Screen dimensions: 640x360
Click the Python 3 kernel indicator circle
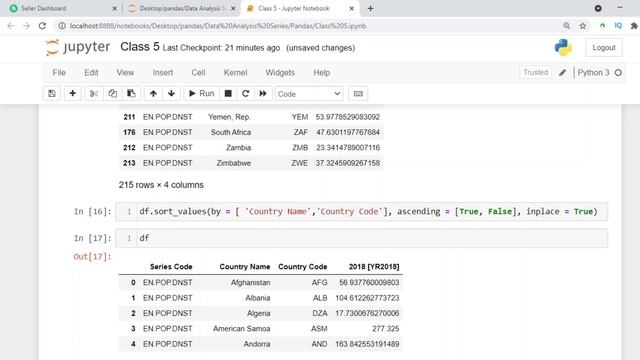618,73
